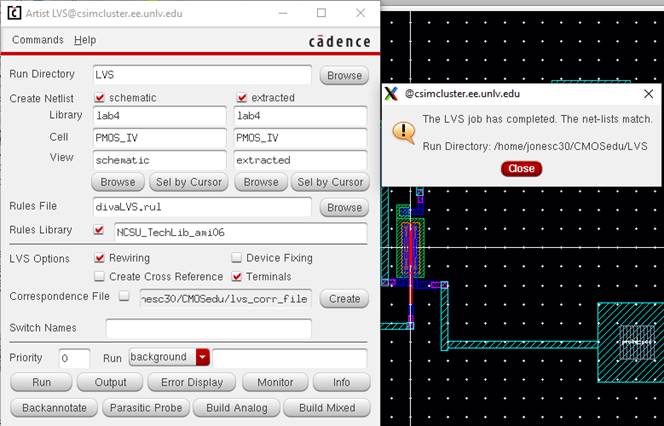This screenshot has height=426, width=664.
Task: Enable the Correspondence File checkbox
Action: click(124, 296)
